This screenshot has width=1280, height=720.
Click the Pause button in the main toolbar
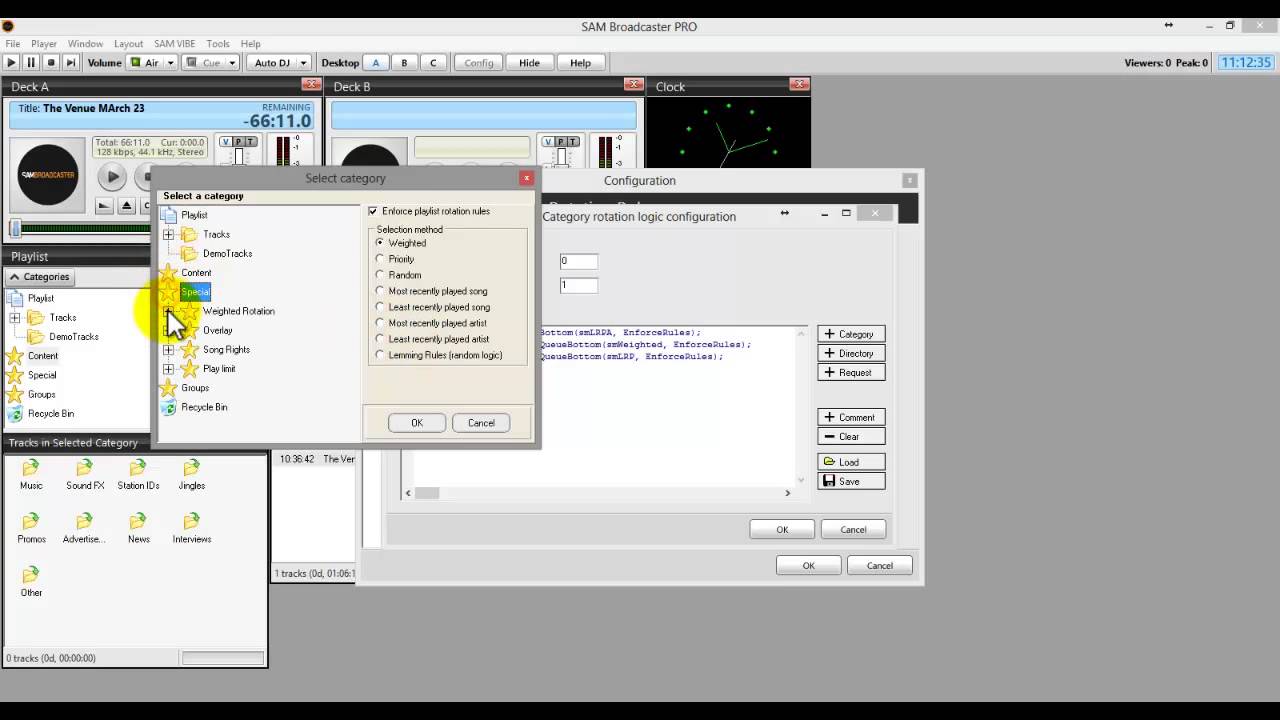(x=31, y=62)
